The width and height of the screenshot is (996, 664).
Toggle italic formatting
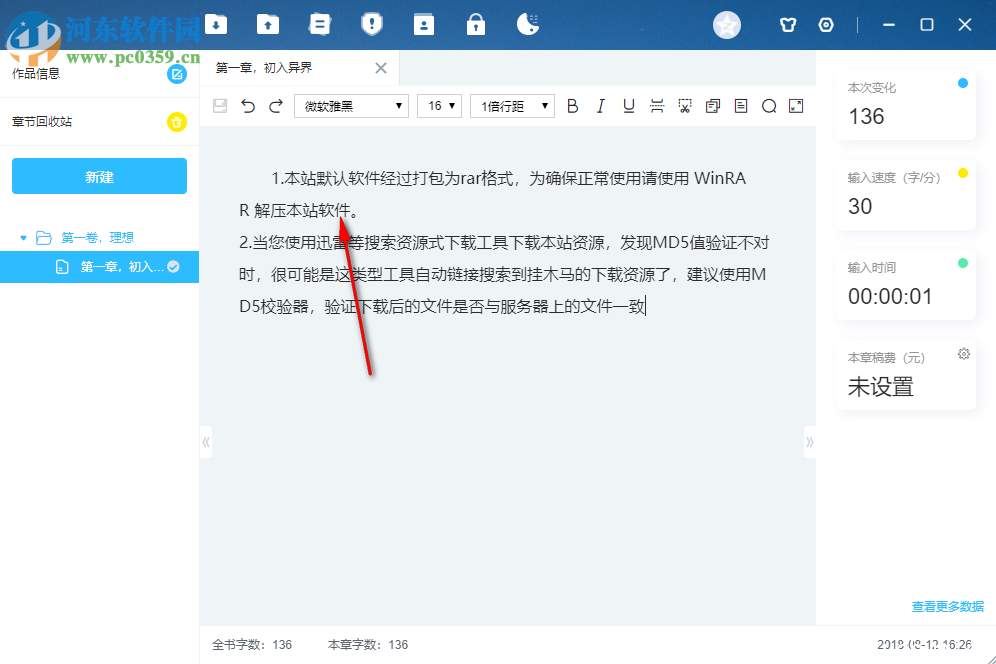(601, 105)
